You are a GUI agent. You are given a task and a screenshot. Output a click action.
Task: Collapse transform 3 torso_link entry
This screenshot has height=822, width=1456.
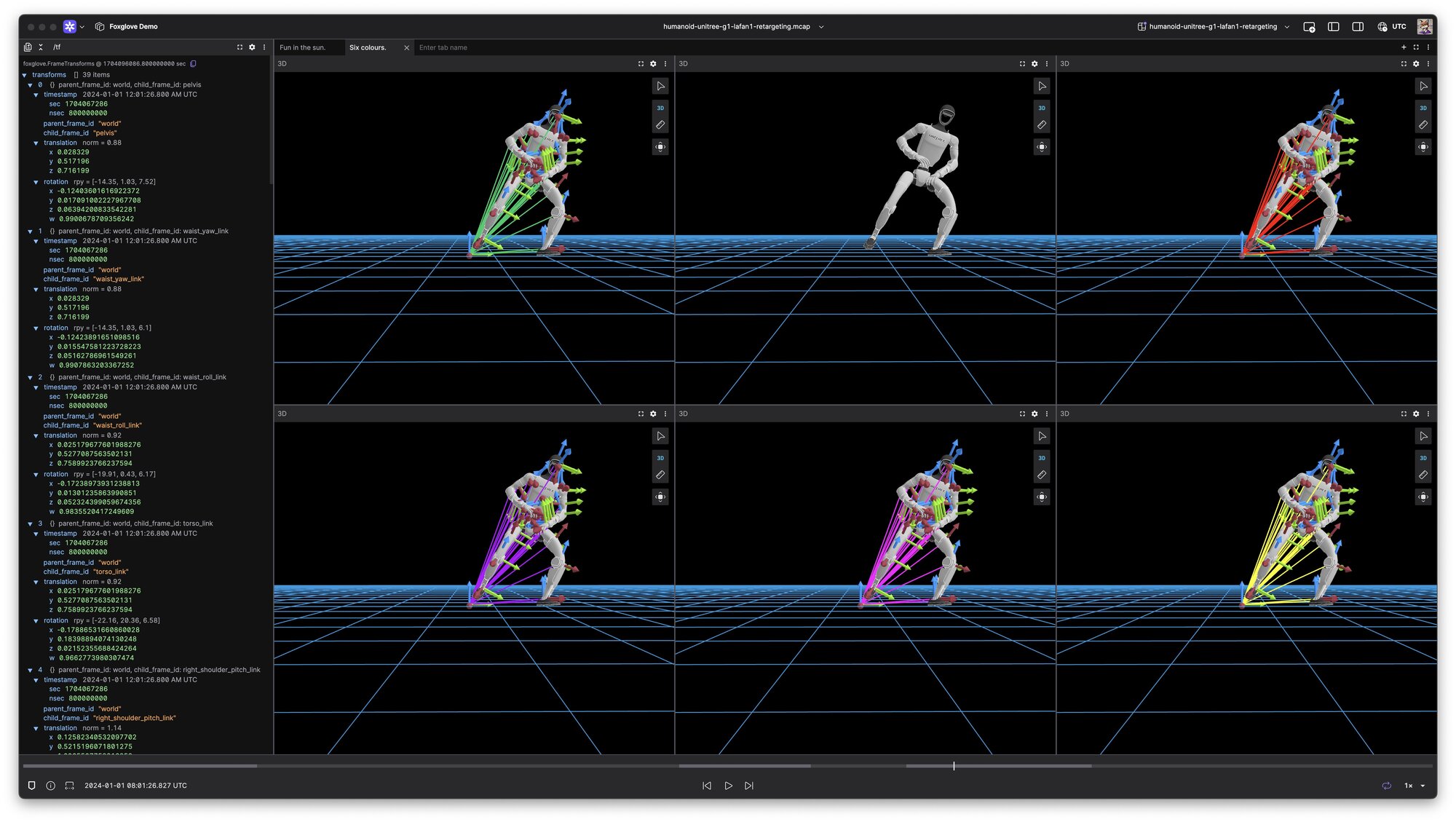31,524
